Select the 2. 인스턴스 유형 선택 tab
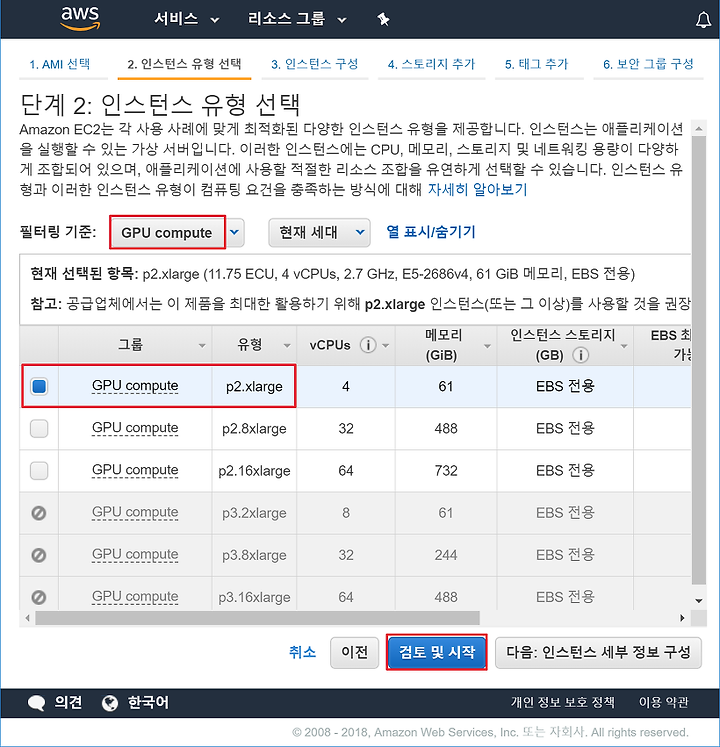Viewport: 720px width, 747px height. point(184,64)
